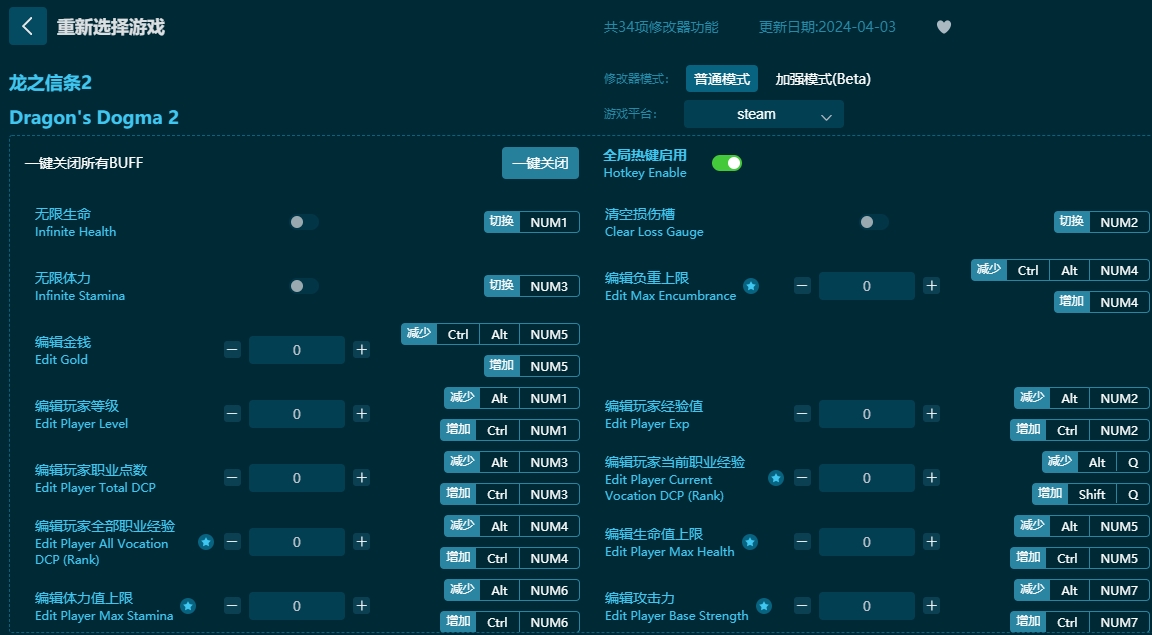Turn off the Hotkey Enable switch
This screenshot has width=1152, height=635.
coord(727,163)
